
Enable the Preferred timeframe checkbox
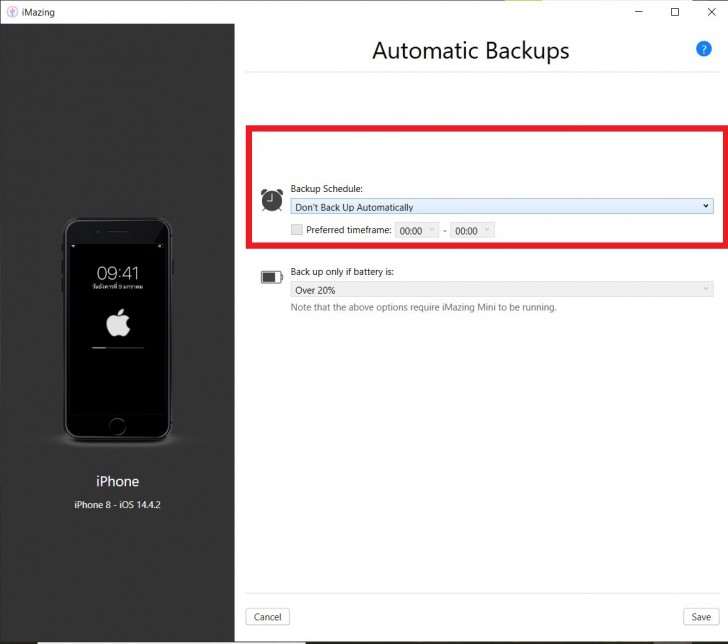(x=297, y=229)
